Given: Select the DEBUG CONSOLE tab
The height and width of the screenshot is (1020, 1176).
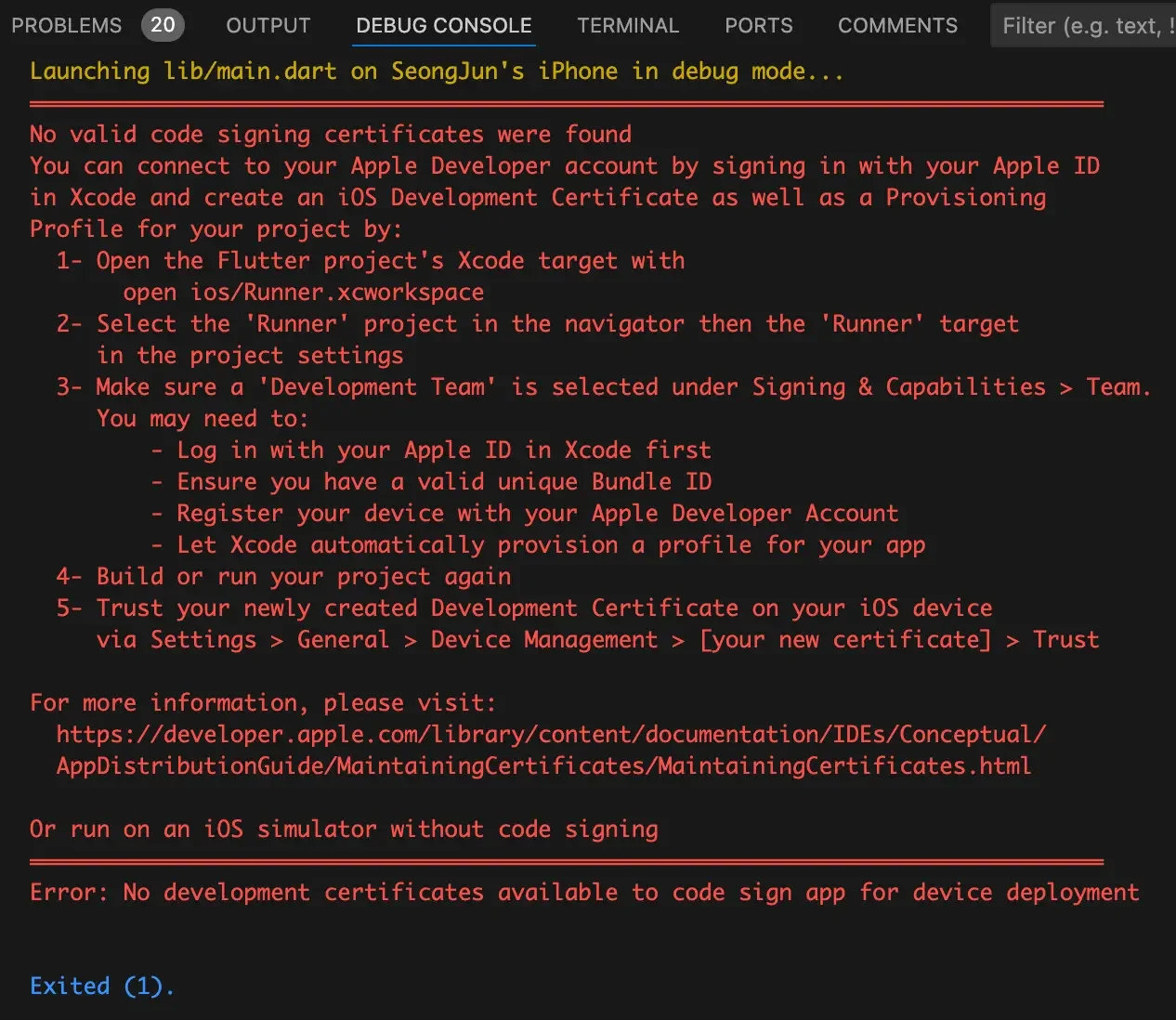Looking at the screenshot, I should coord(444,25).
